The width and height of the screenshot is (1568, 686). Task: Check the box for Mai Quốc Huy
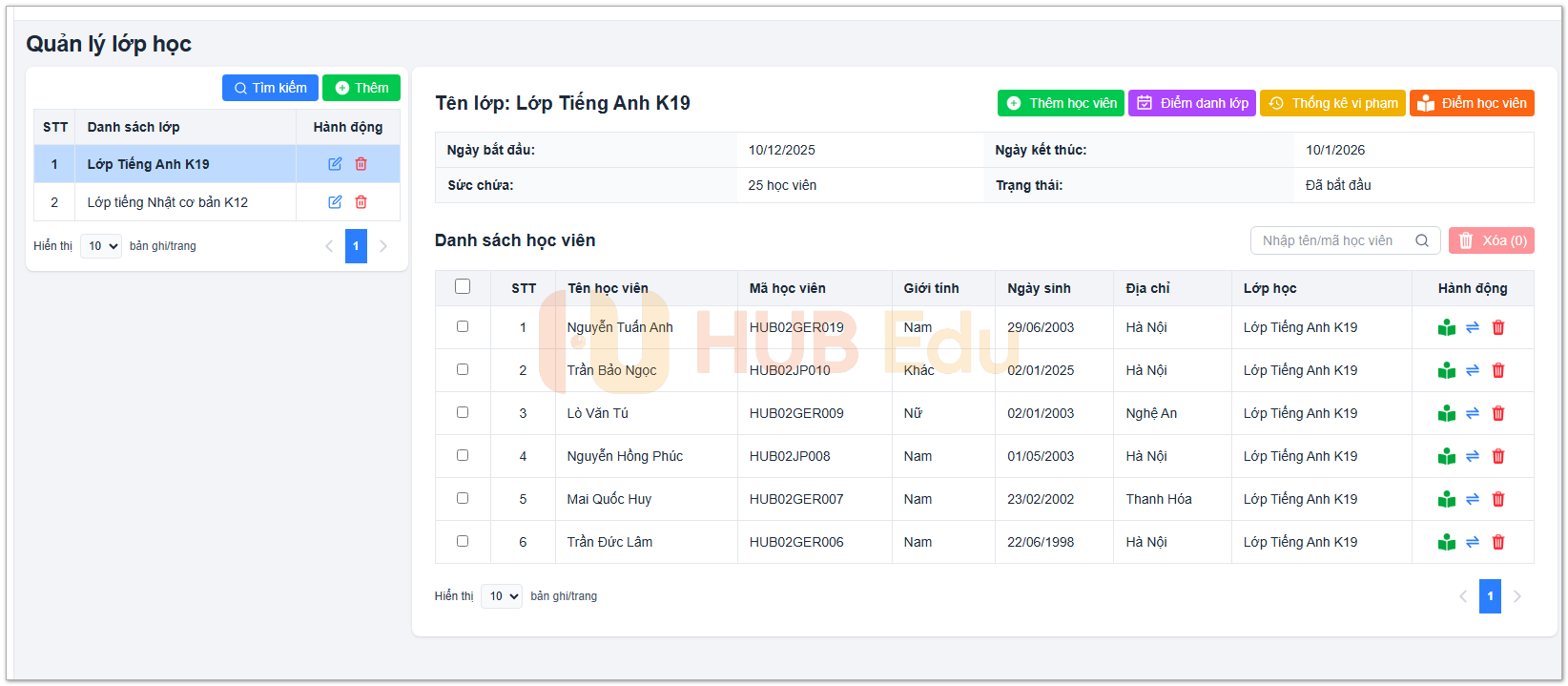(x=463, y=498)
